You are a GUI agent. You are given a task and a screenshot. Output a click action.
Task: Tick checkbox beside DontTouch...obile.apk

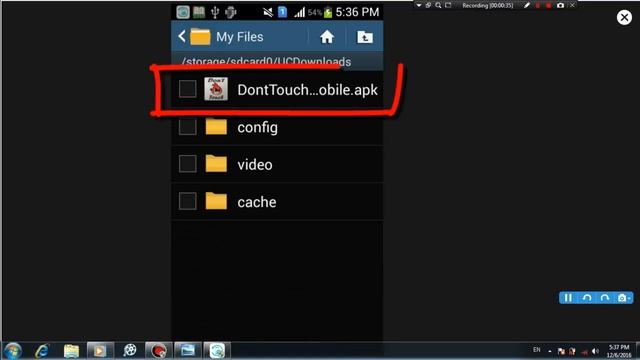pyautogui.click(x=187, y=89)
